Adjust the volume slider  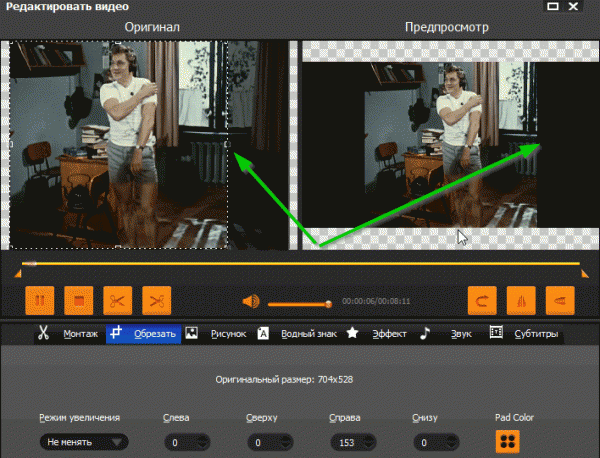[x=298, y=302]
